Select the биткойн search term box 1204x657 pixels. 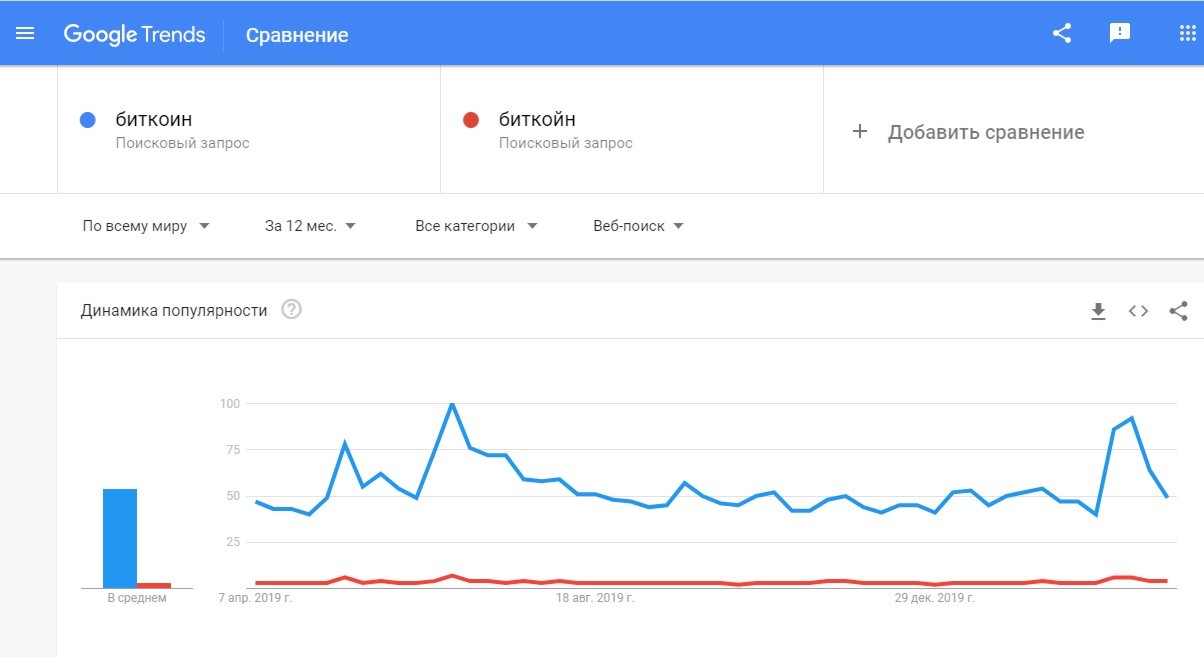click(x=632, y=130)
